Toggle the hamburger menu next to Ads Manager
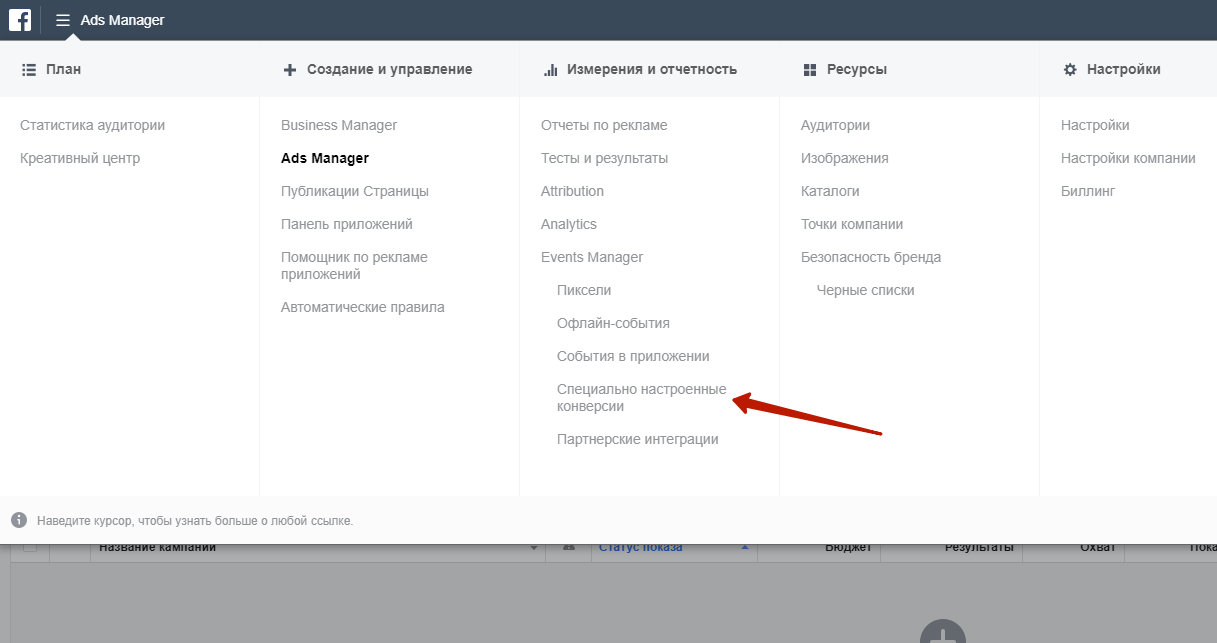Screen dimensions: 1217x643 pyautogui.click(x=63, y=20)
